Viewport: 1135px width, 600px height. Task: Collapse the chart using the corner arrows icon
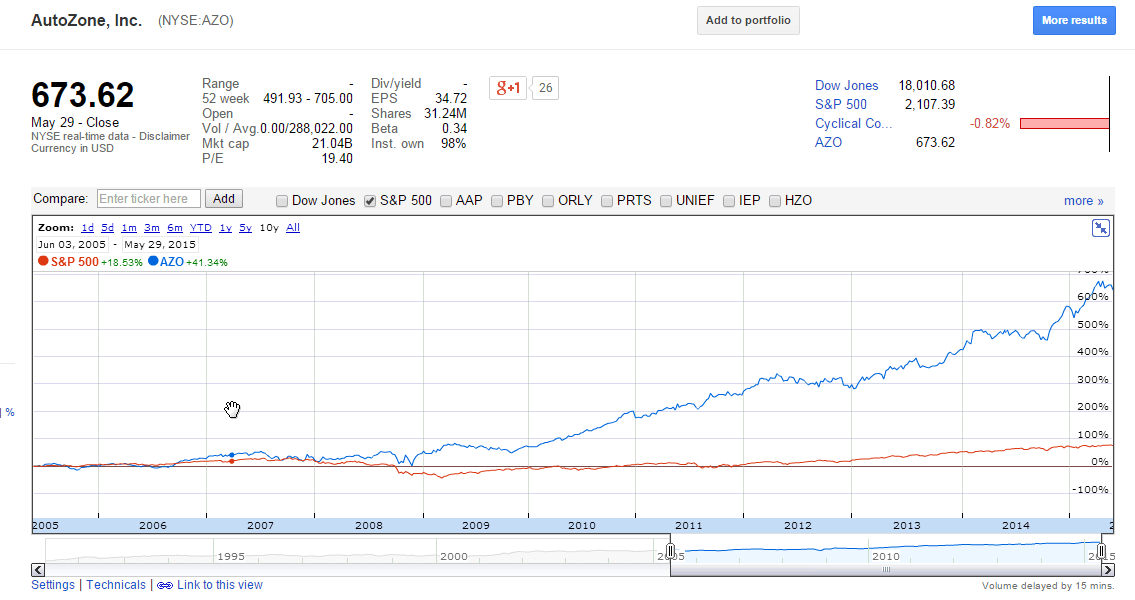[1100, 229]
